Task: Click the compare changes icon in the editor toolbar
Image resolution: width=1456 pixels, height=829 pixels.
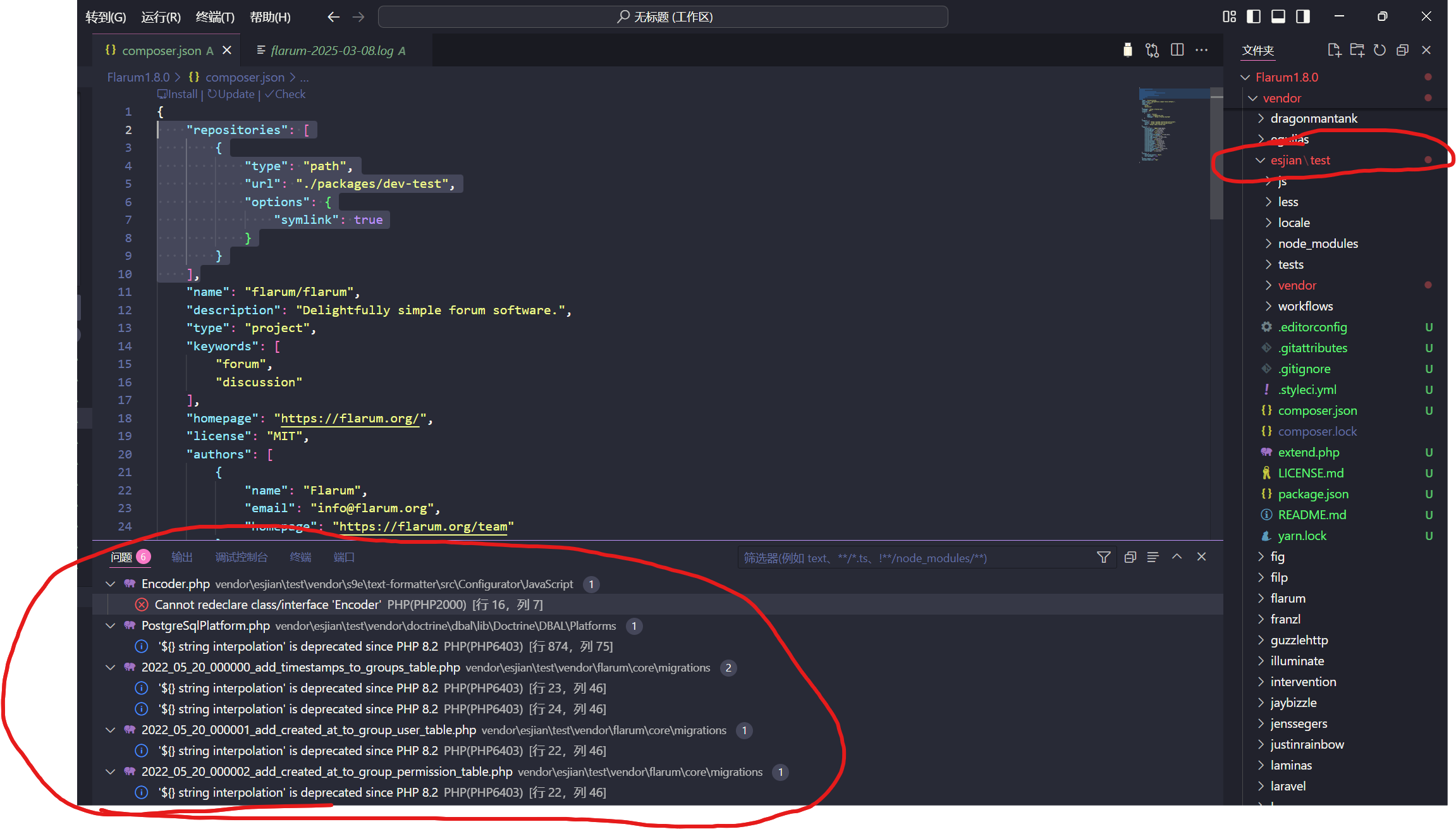Action: click(x=1152, y=50)
